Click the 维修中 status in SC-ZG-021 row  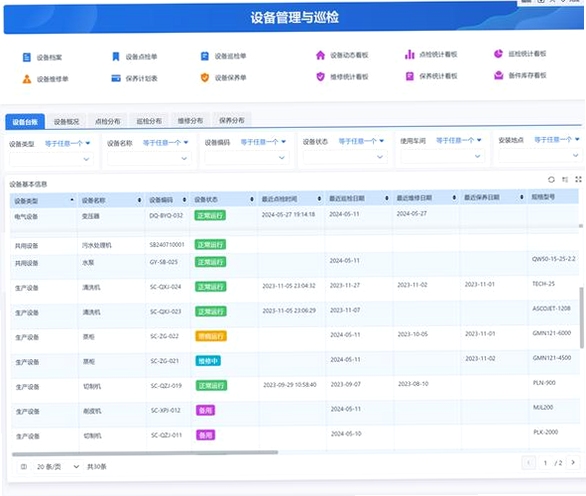[208, 361]
